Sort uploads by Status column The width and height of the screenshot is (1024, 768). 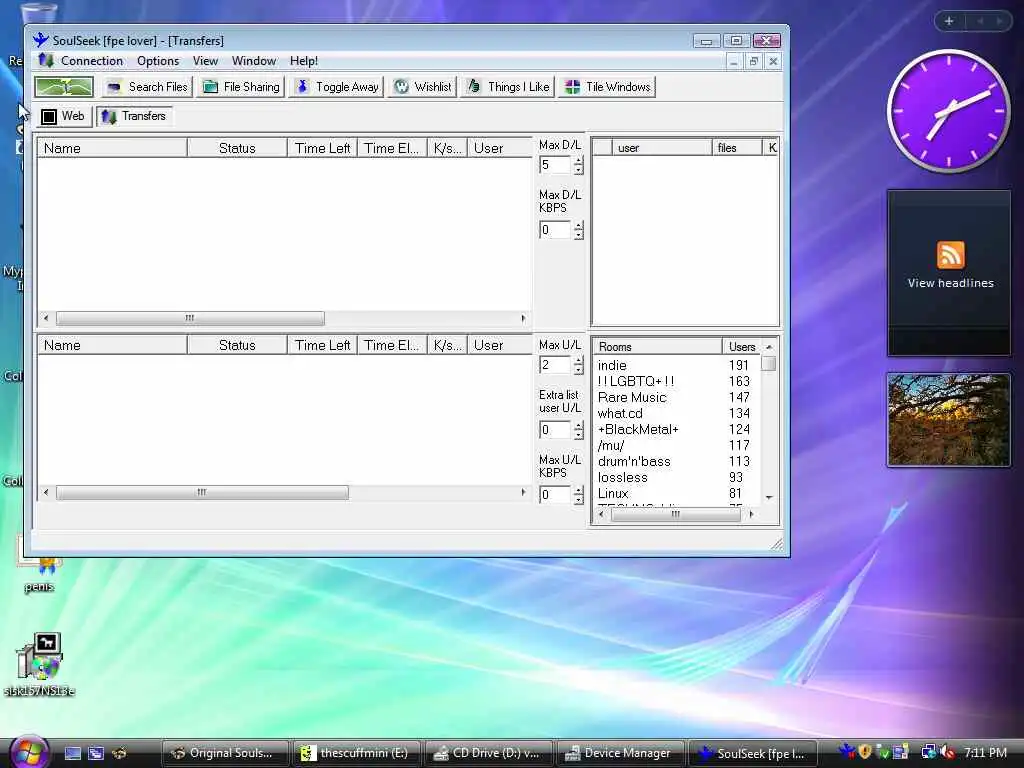coord(237,345)
